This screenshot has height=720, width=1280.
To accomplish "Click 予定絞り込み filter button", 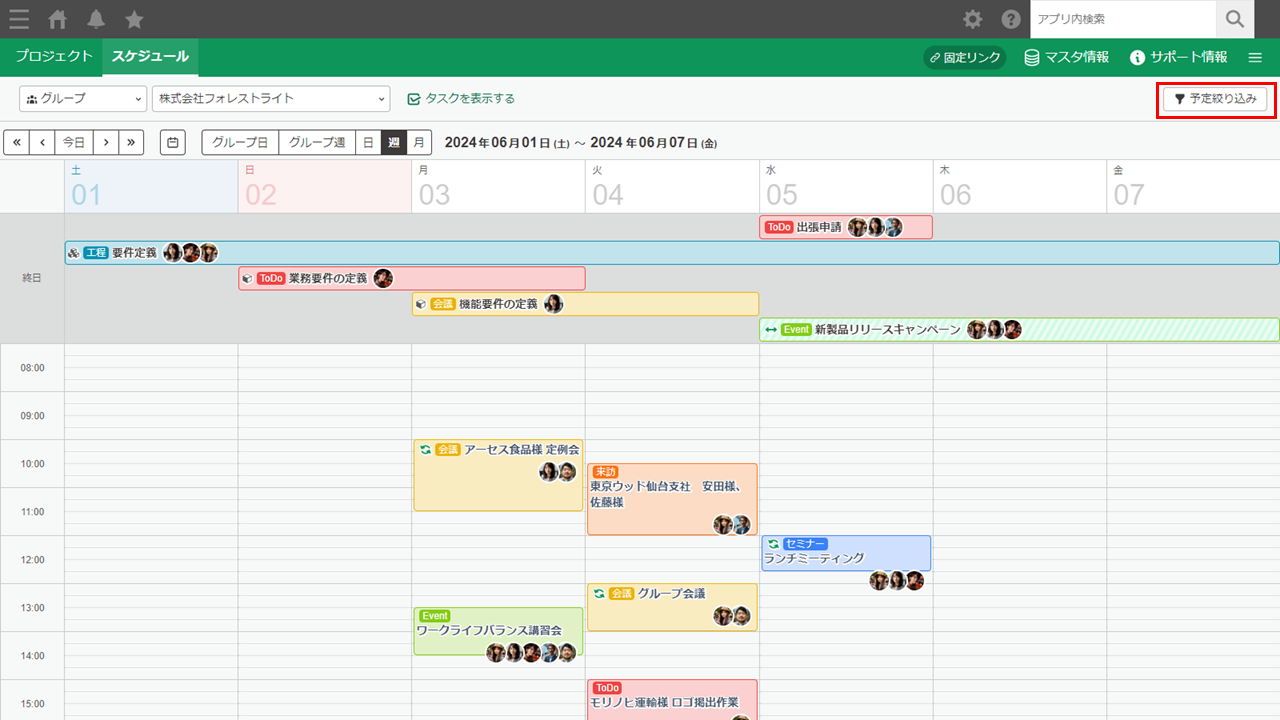I will pyautogui.click(x=1215, y=99).
